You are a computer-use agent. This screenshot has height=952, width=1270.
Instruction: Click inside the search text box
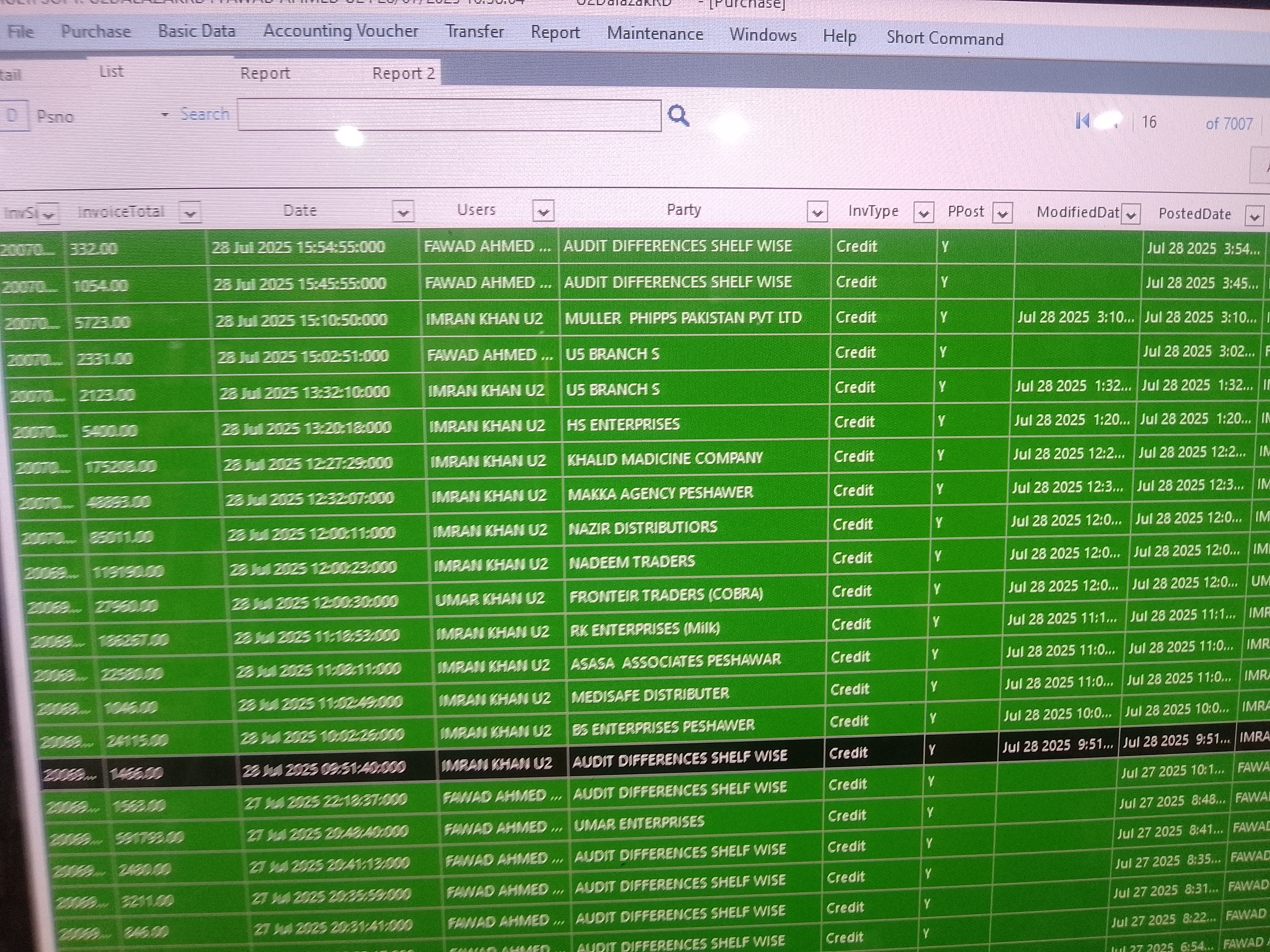449,115
